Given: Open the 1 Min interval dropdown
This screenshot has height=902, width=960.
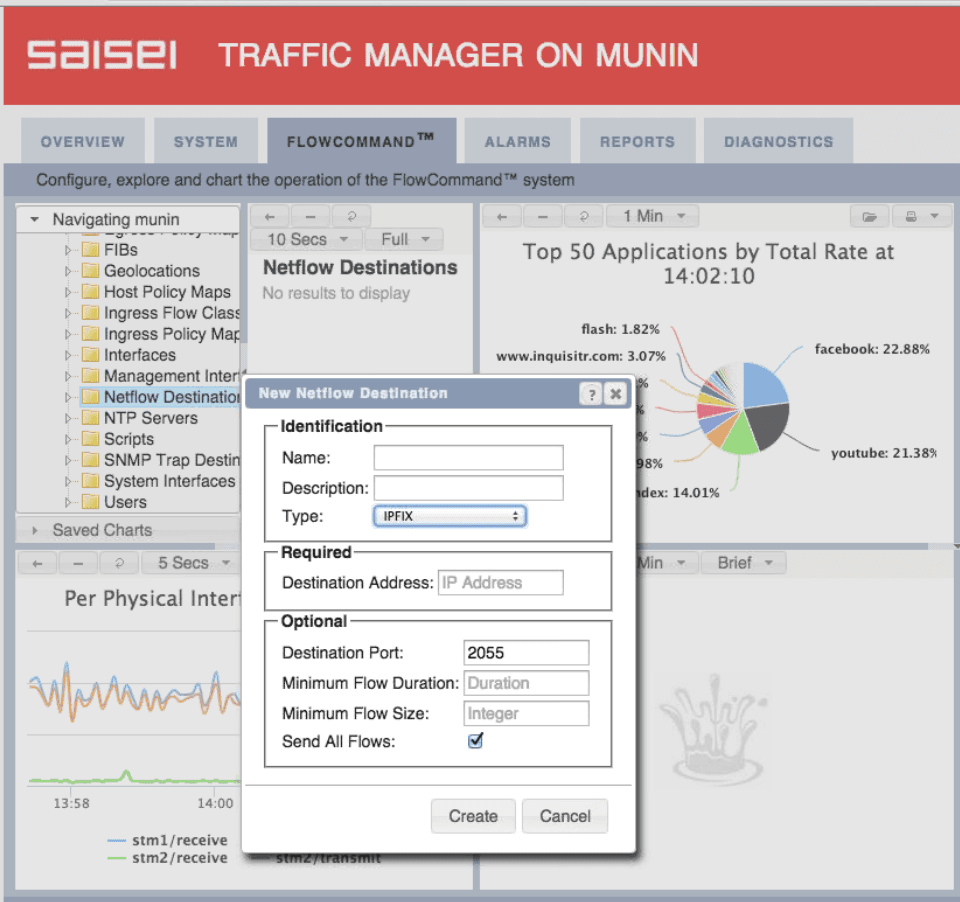Looking at the screenshot, I should 652,217.
